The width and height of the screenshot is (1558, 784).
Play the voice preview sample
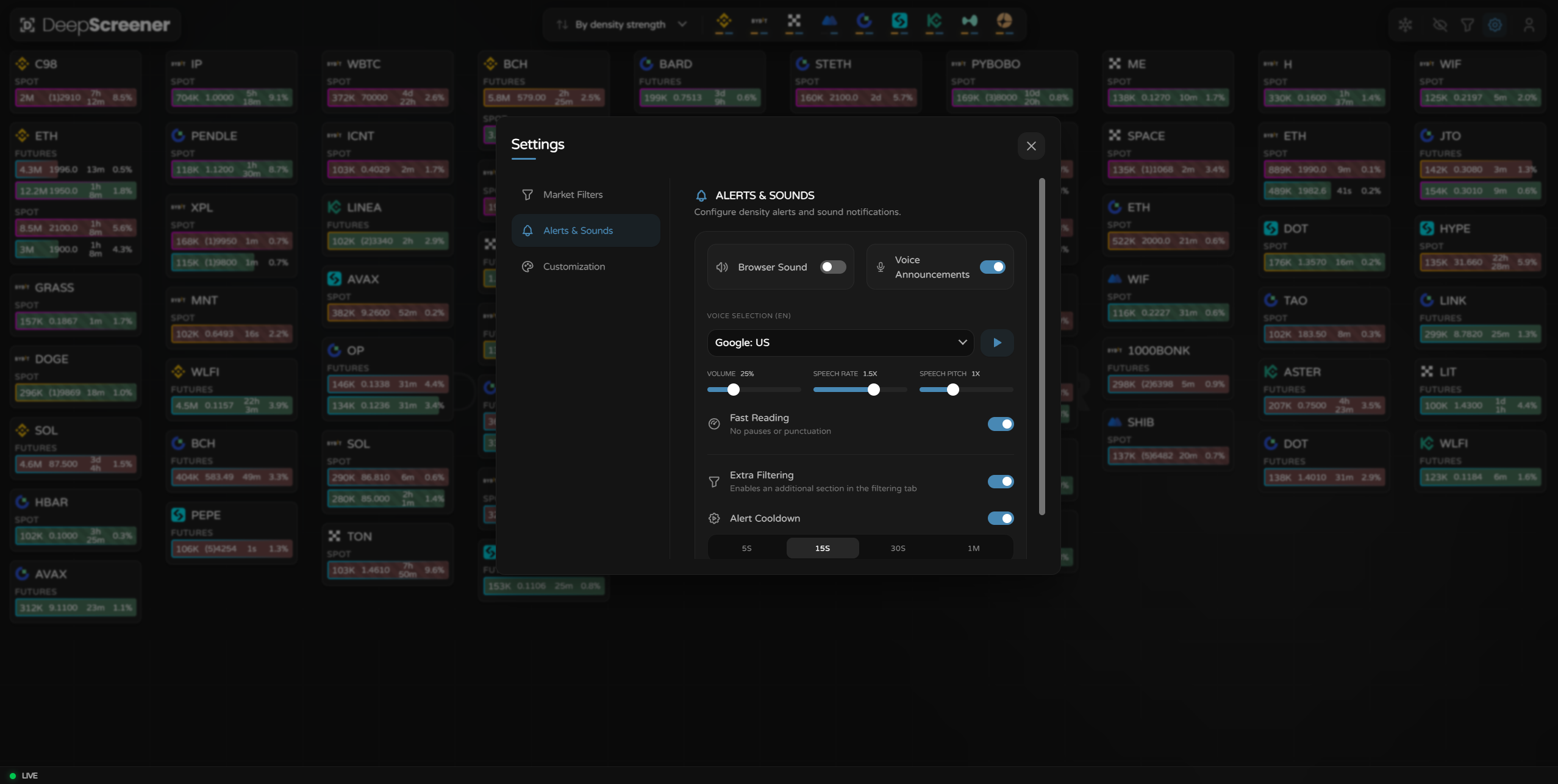pyautogui.click(x=996, y=342)
